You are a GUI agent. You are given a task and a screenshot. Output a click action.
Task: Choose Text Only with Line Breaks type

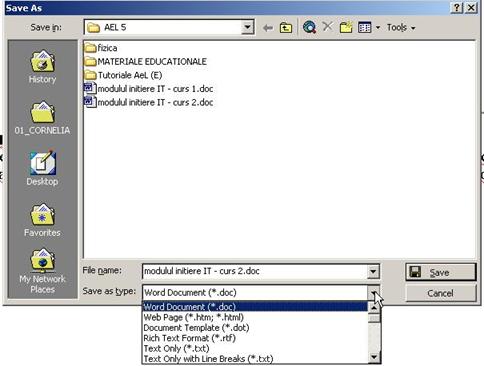(x=255, y=359)
